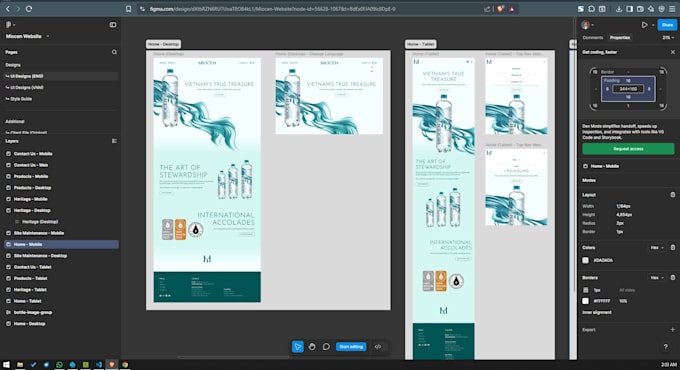Close the 'Get coding, faster' banner

tap(673, 52)
